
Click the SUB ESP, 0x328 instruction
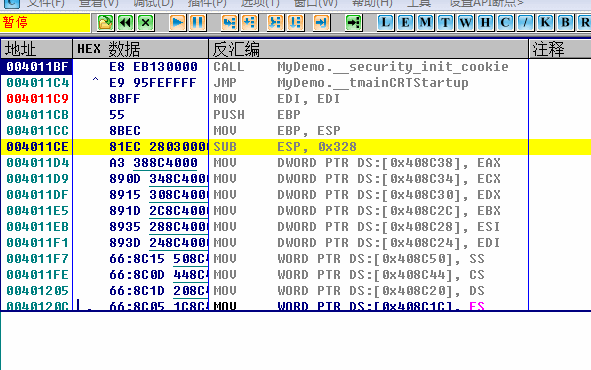pyautogui.click(x=285, y=147)
